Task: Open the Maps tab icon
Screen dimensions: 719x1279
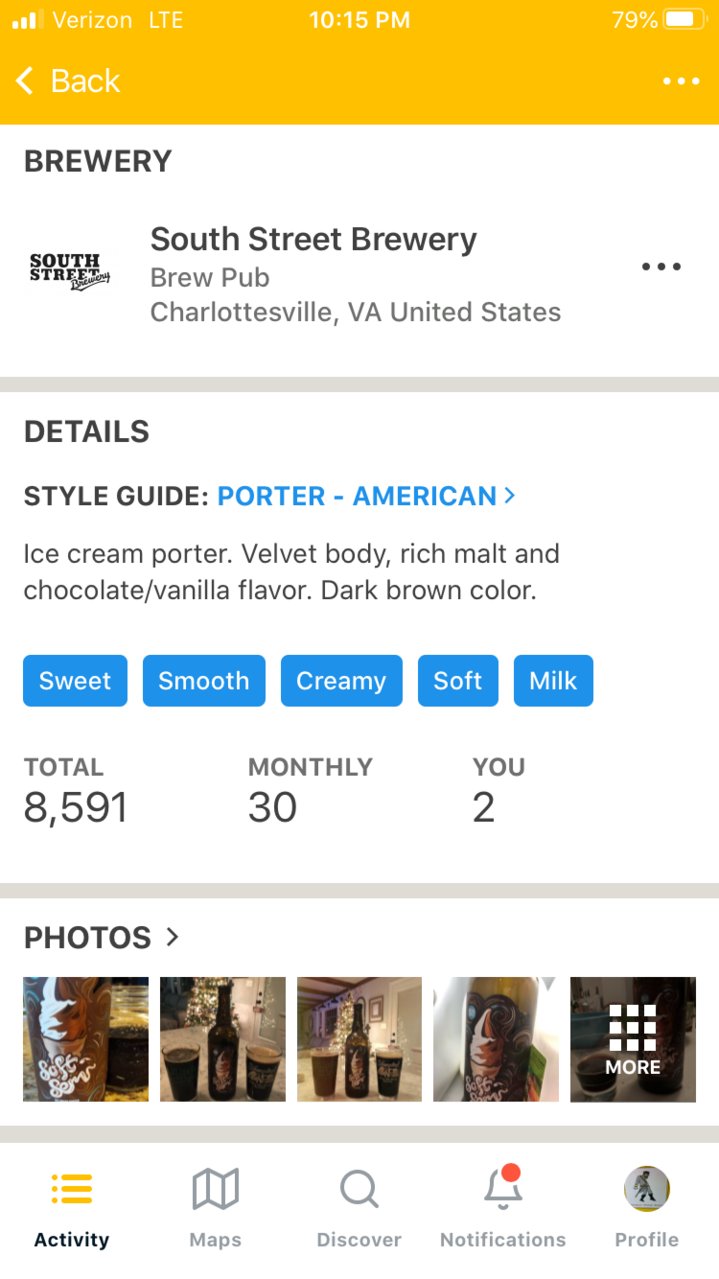Action: point(215,1190)
